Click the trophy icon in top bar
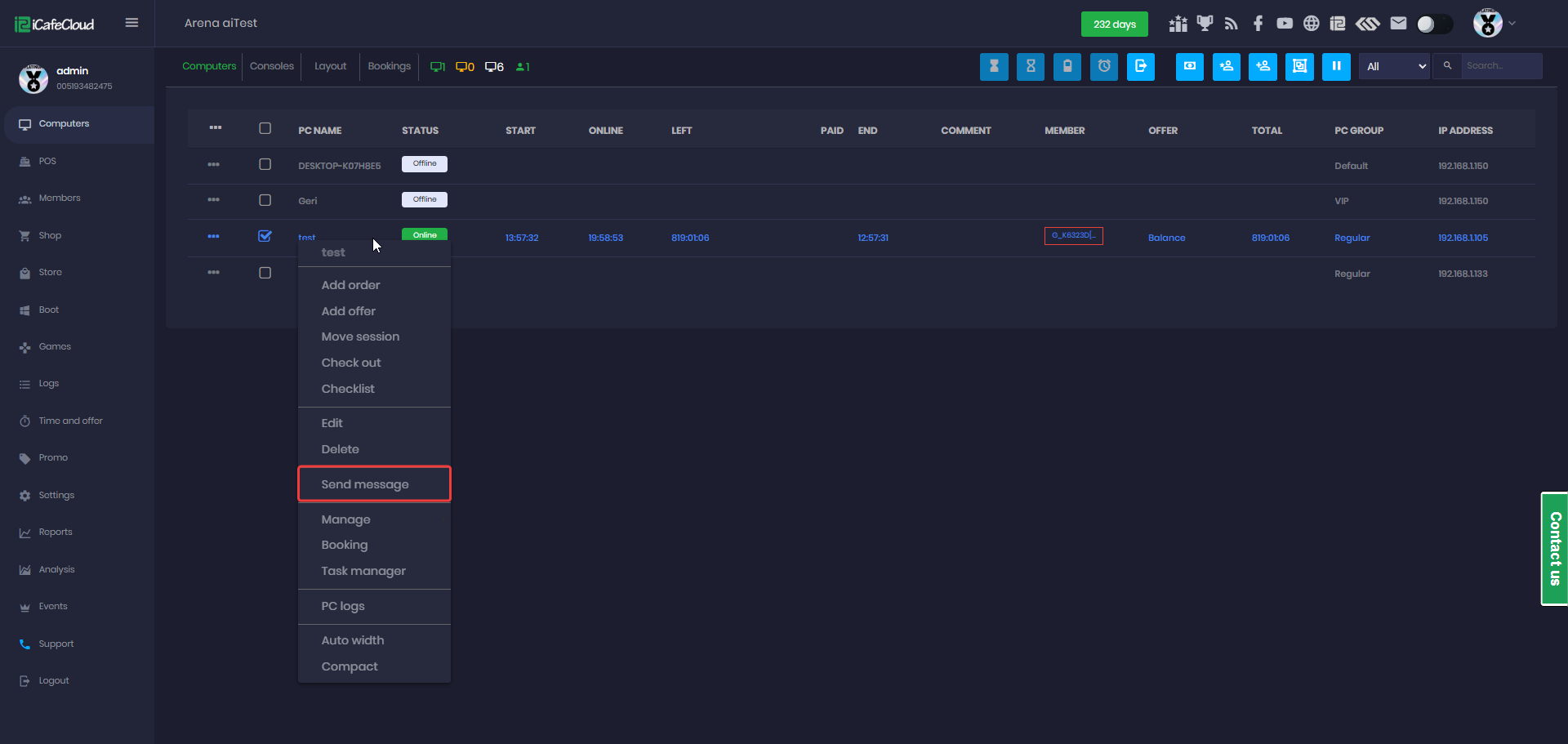The width and height of the screenshot is (1568, 744). click(1205, 24)
